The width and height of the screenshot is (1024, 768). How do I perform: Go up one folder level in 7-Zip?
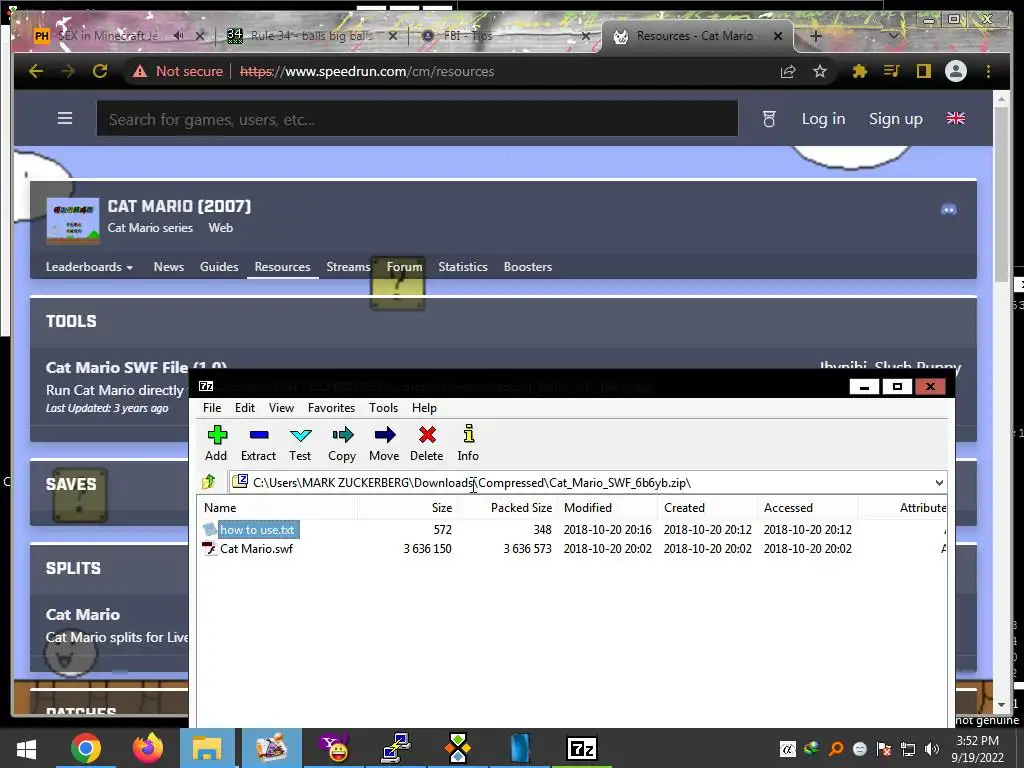coord(209,483)
